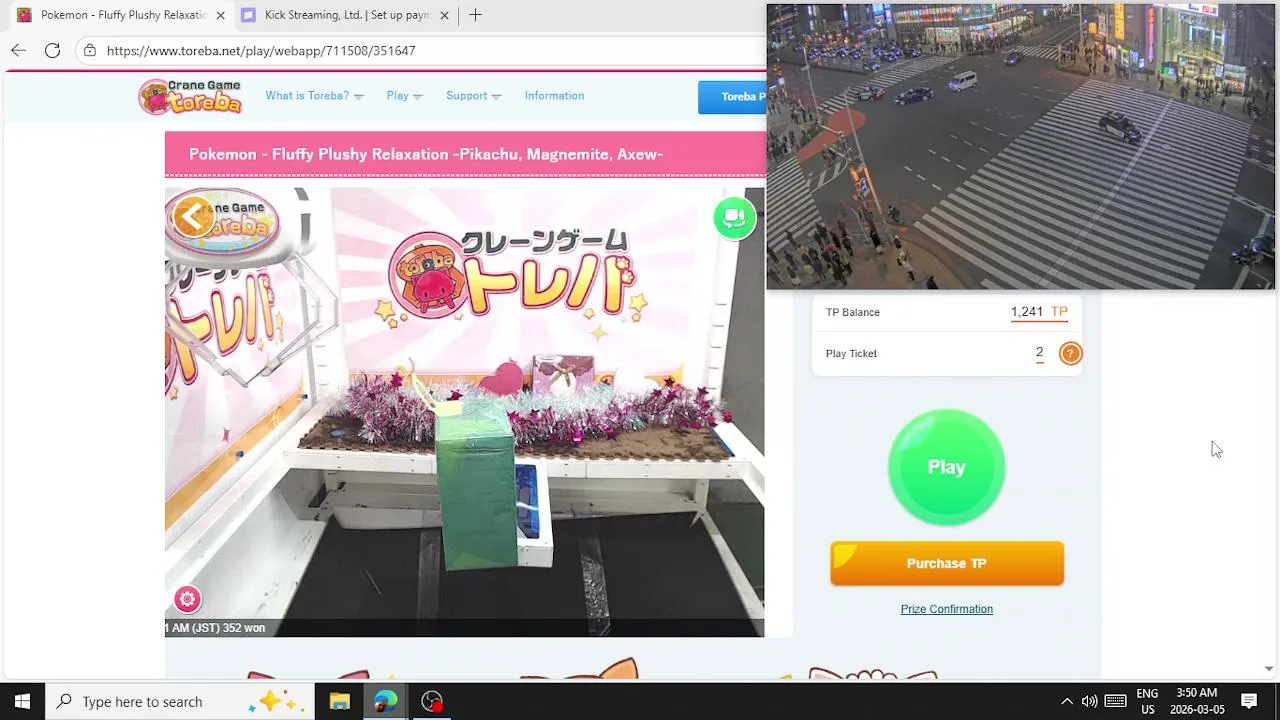Image resolution: width=1280 pixels, height=720 pixels.
Task: Click the blue Toreba button in header
Action: (732, 97)
